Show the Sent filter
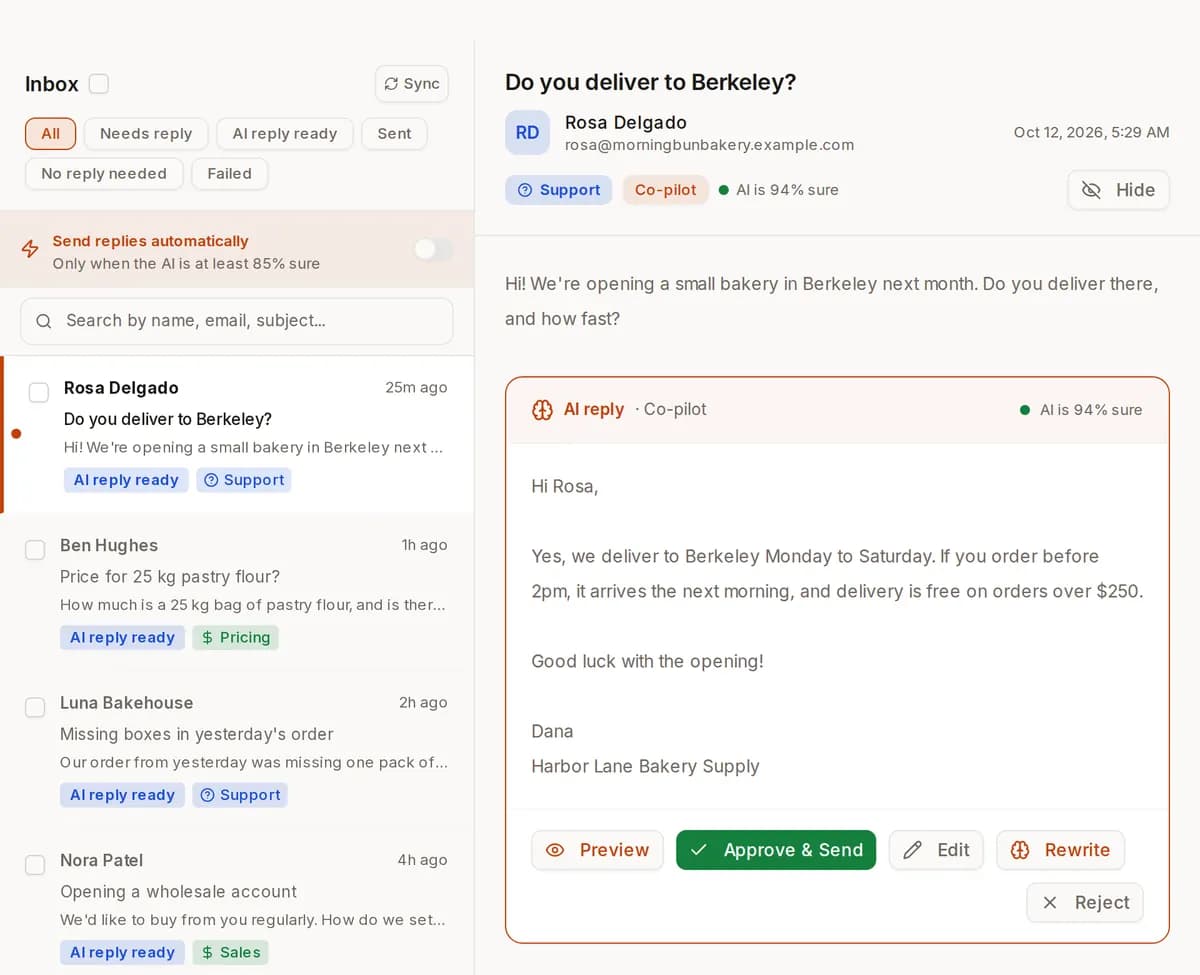 click(x=394, y=134)
